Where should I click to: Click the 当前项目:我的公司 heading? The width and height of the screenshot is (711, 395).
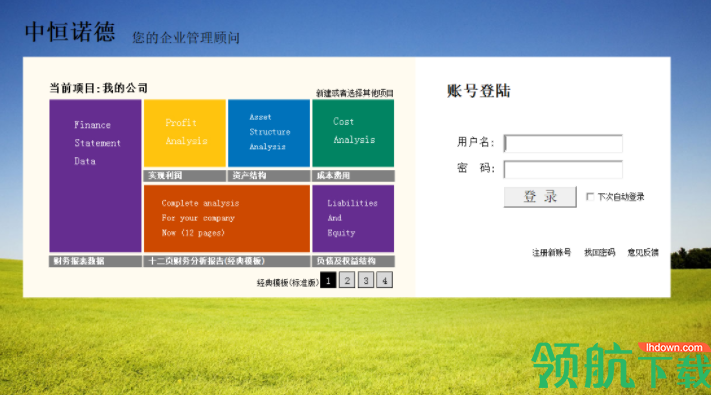98,88
